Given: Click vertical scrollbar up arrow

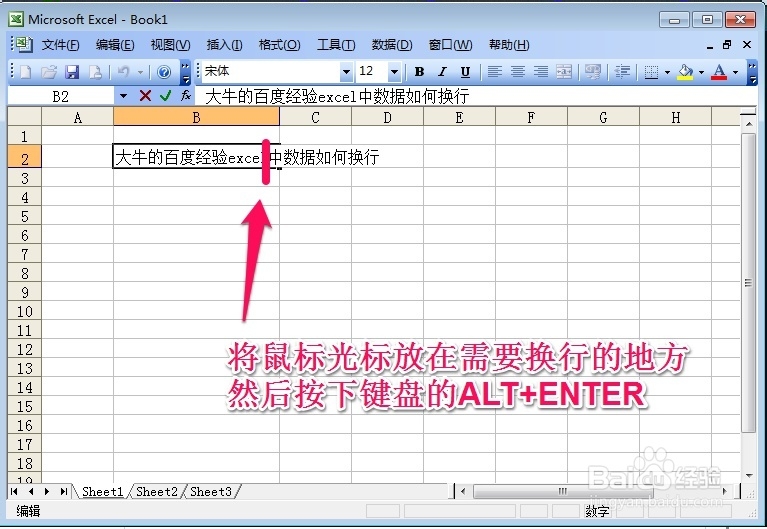Looking at the screenshot, I should (748, 124).
